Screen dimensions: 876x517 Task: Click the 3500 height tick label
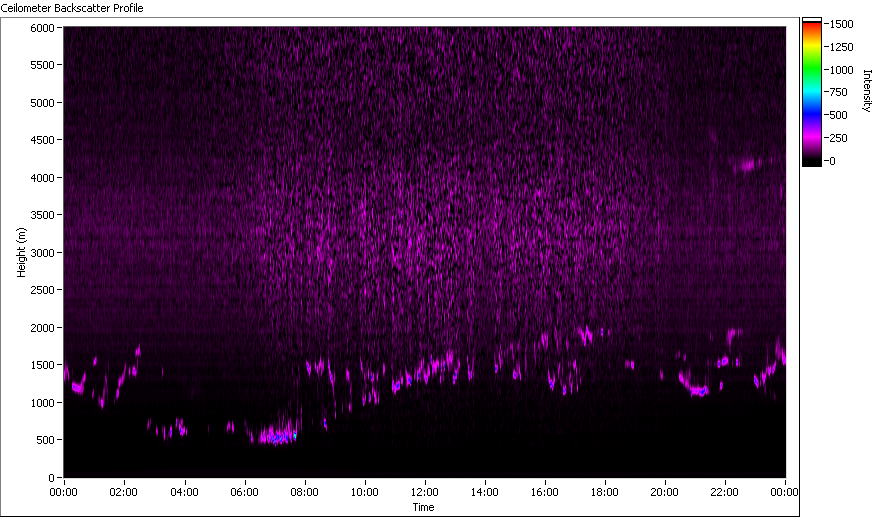click(x=42, y=215)
